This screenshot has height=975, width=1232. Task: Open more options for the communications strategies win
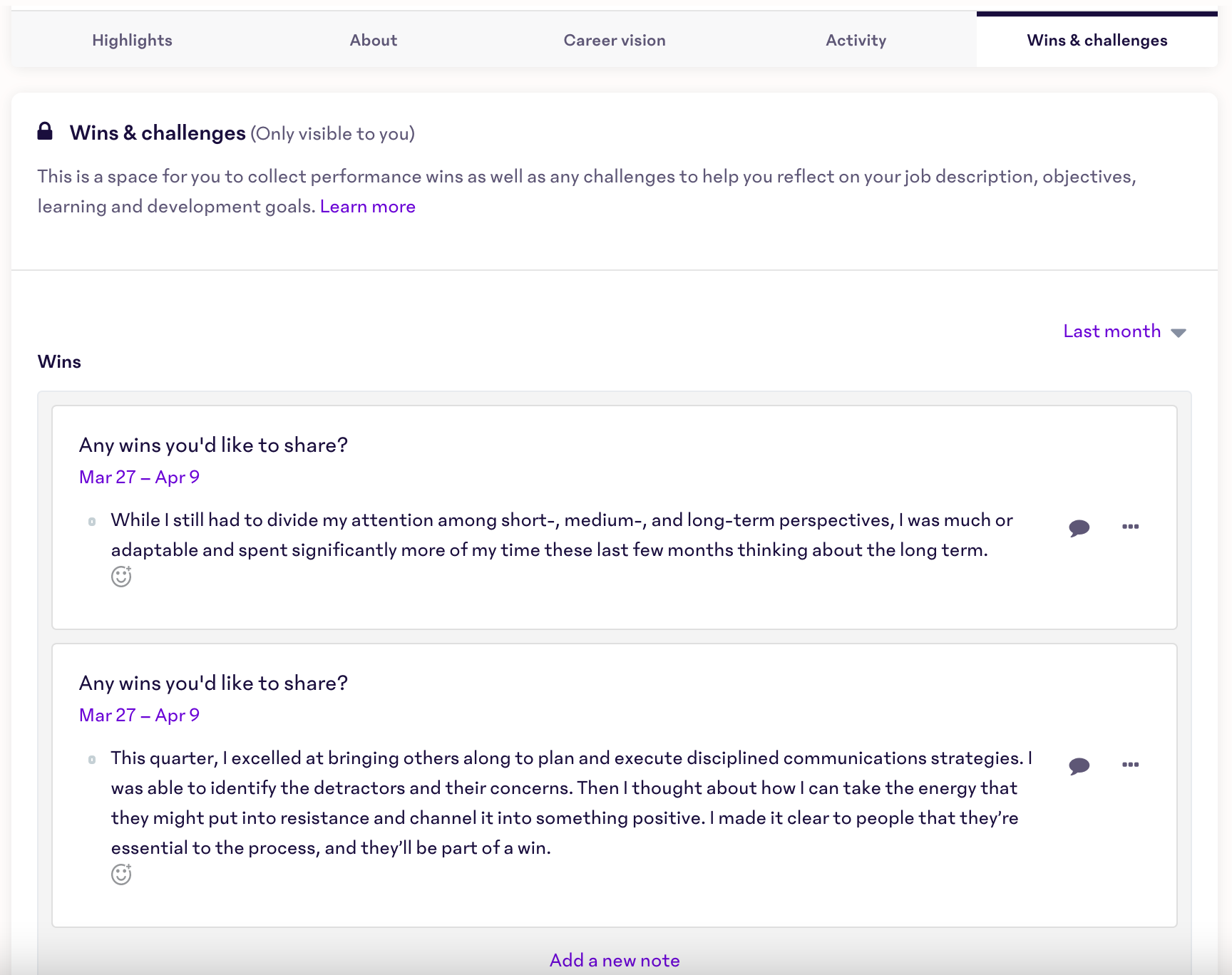click(1130, 765)
